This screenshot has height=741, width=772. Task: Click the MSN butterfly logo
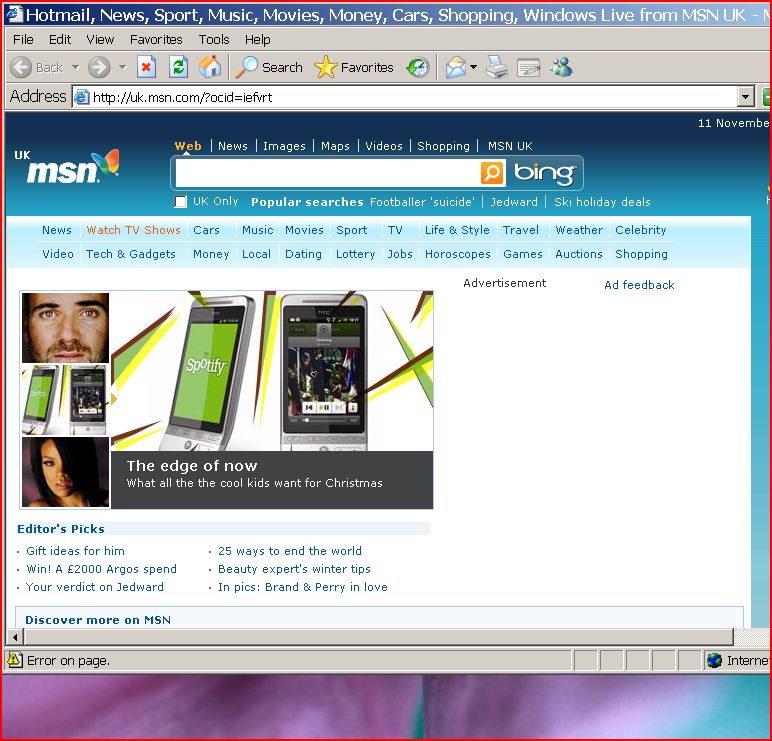[x=72, y=167]
